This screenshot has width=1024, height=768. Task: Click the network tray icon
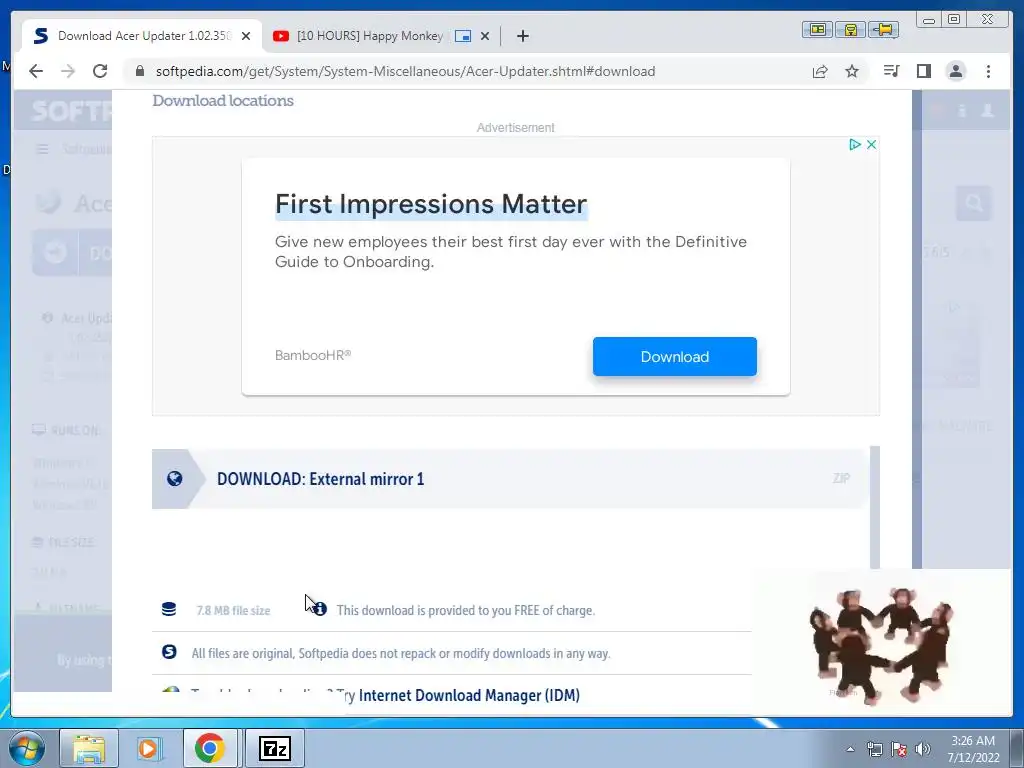point(874,749)
